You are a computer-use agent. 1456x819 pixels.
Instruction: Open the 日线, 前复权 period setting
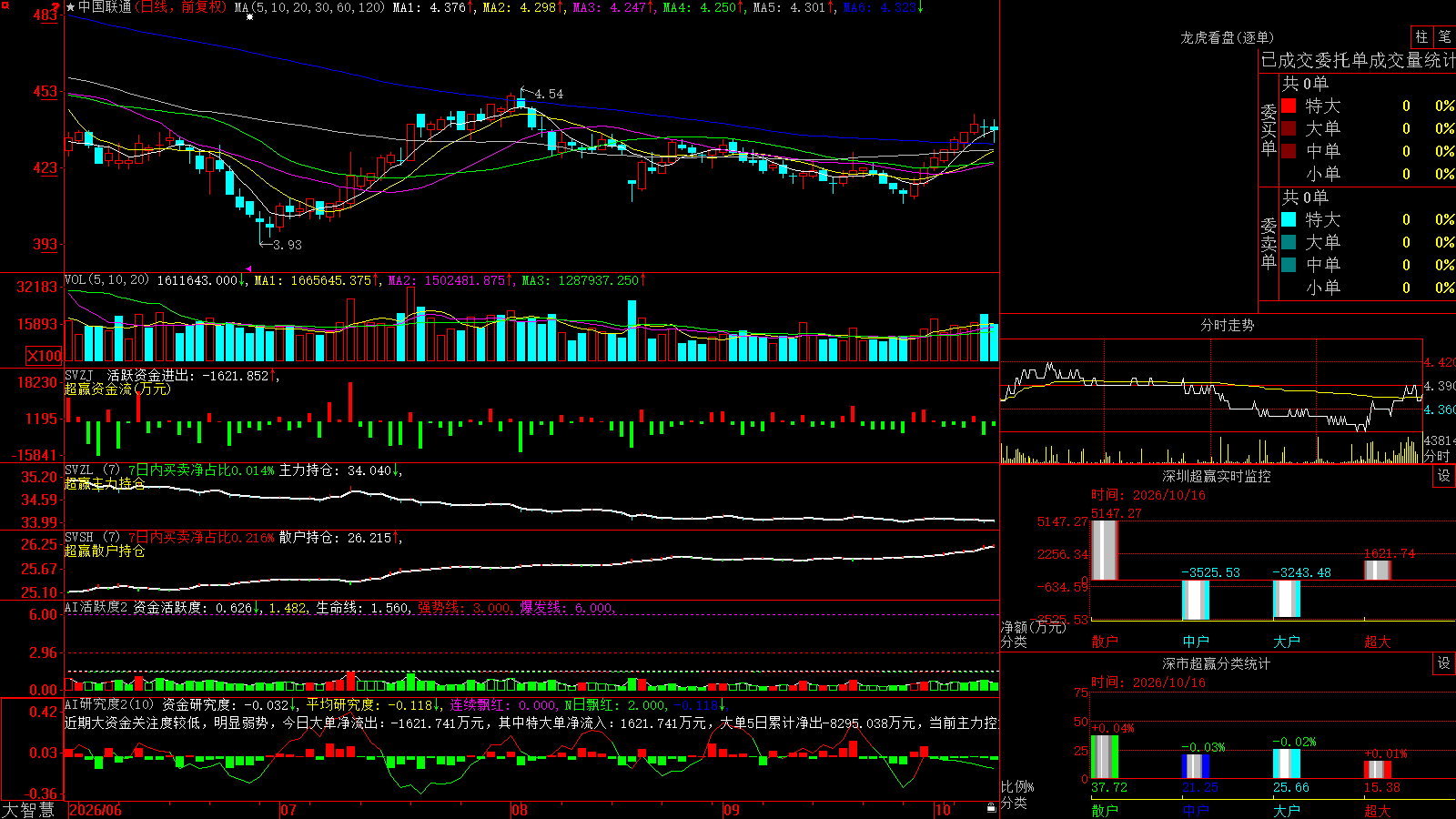[182, 7]
